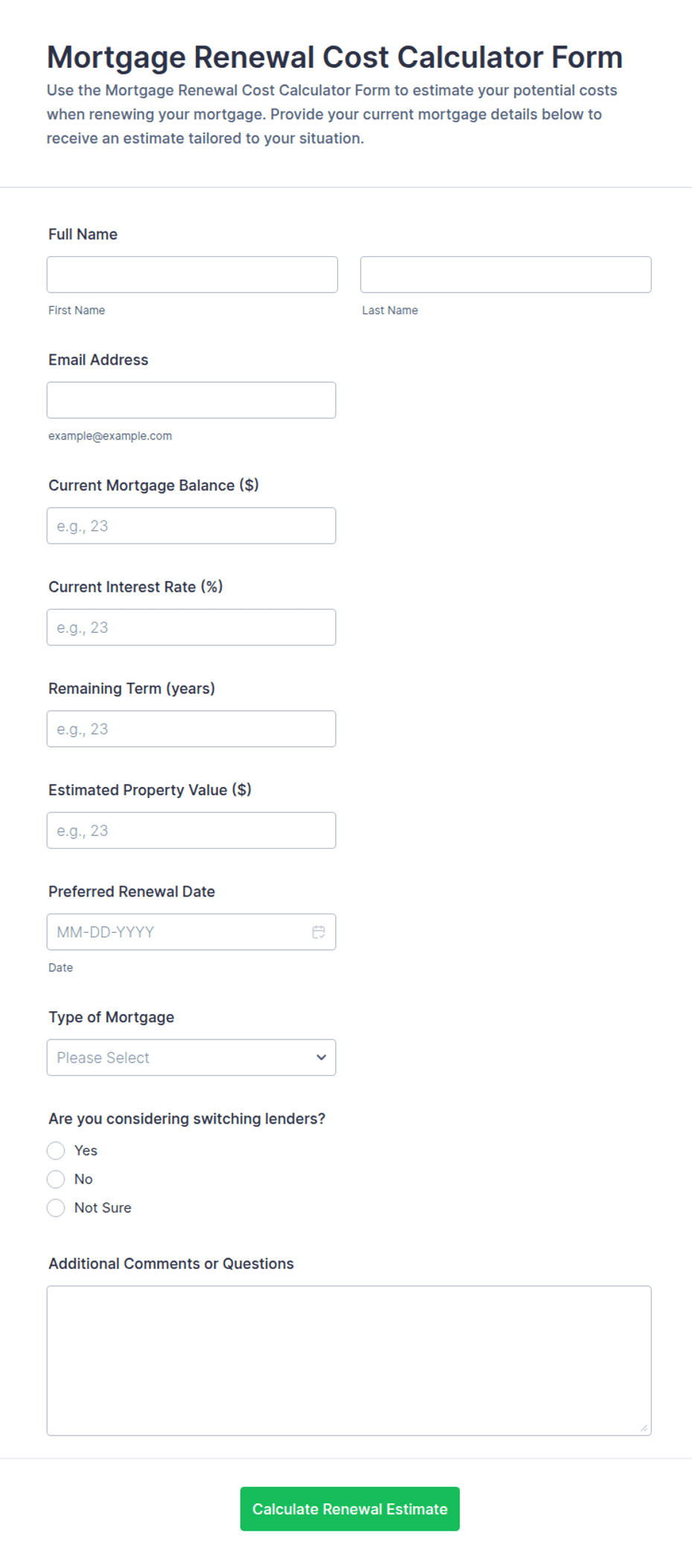Click the Preferred Renewal Date label
The width and height of the screenshot is (692, 1568).
pos(132,891)
